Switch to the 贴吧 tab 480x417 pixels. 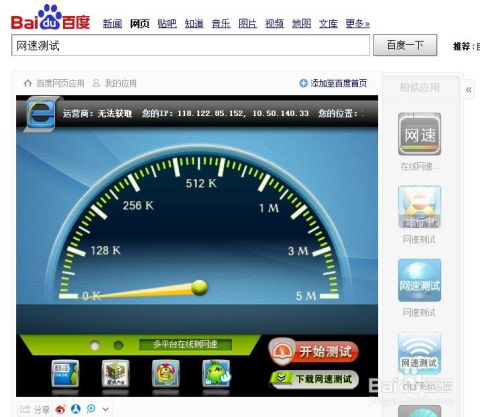tap(167, 24)
